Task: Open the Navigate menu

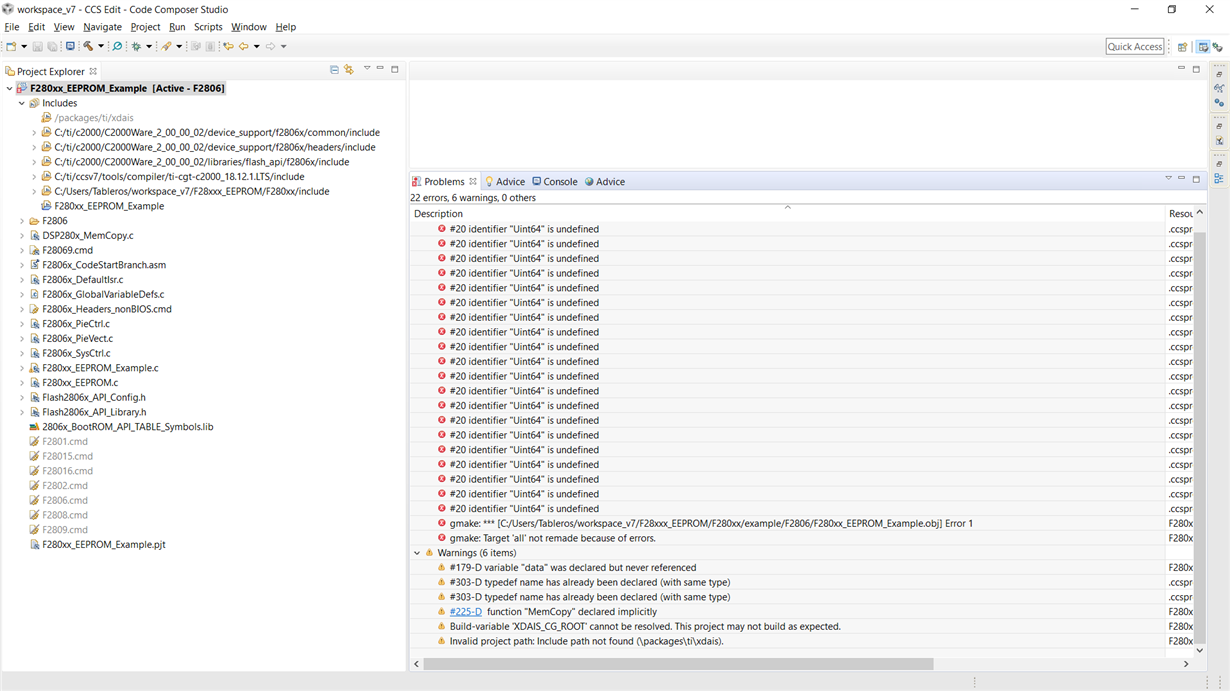Action: pyautogui.click(x=102, y=27)
